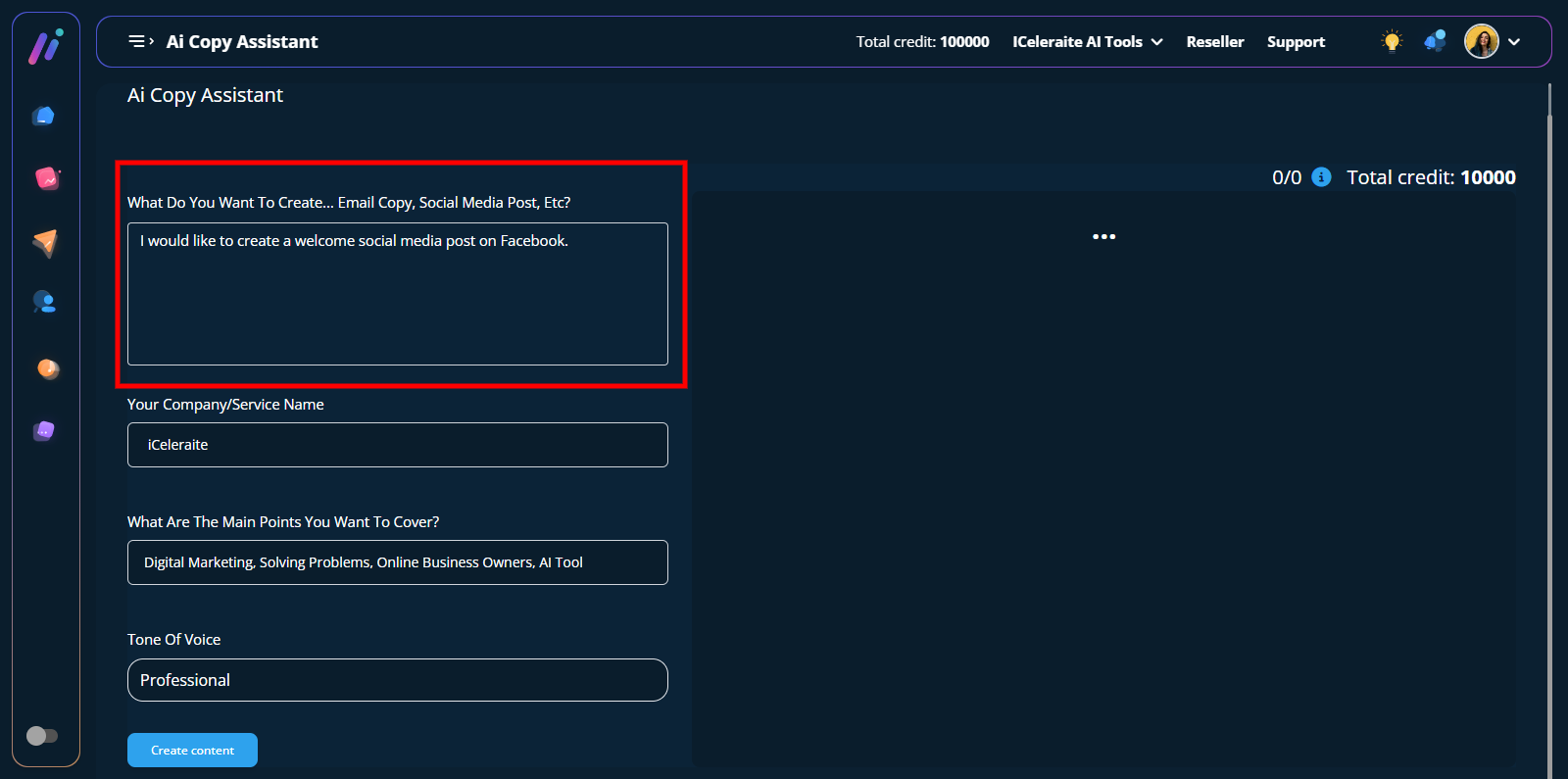Toggle the switch at bottom of sidebar

(x=42, y=735)
